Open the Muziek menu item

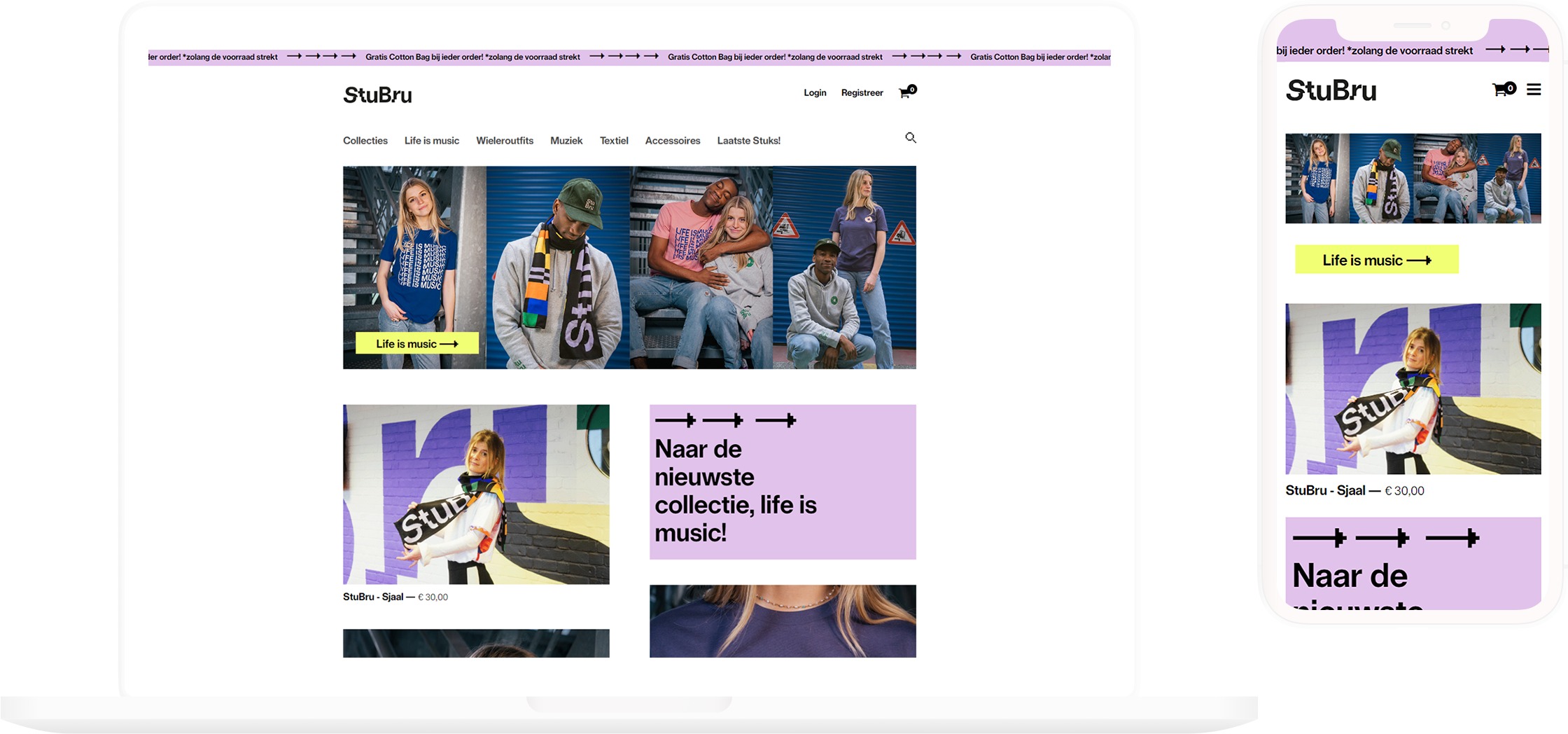[x=566, y=141]
